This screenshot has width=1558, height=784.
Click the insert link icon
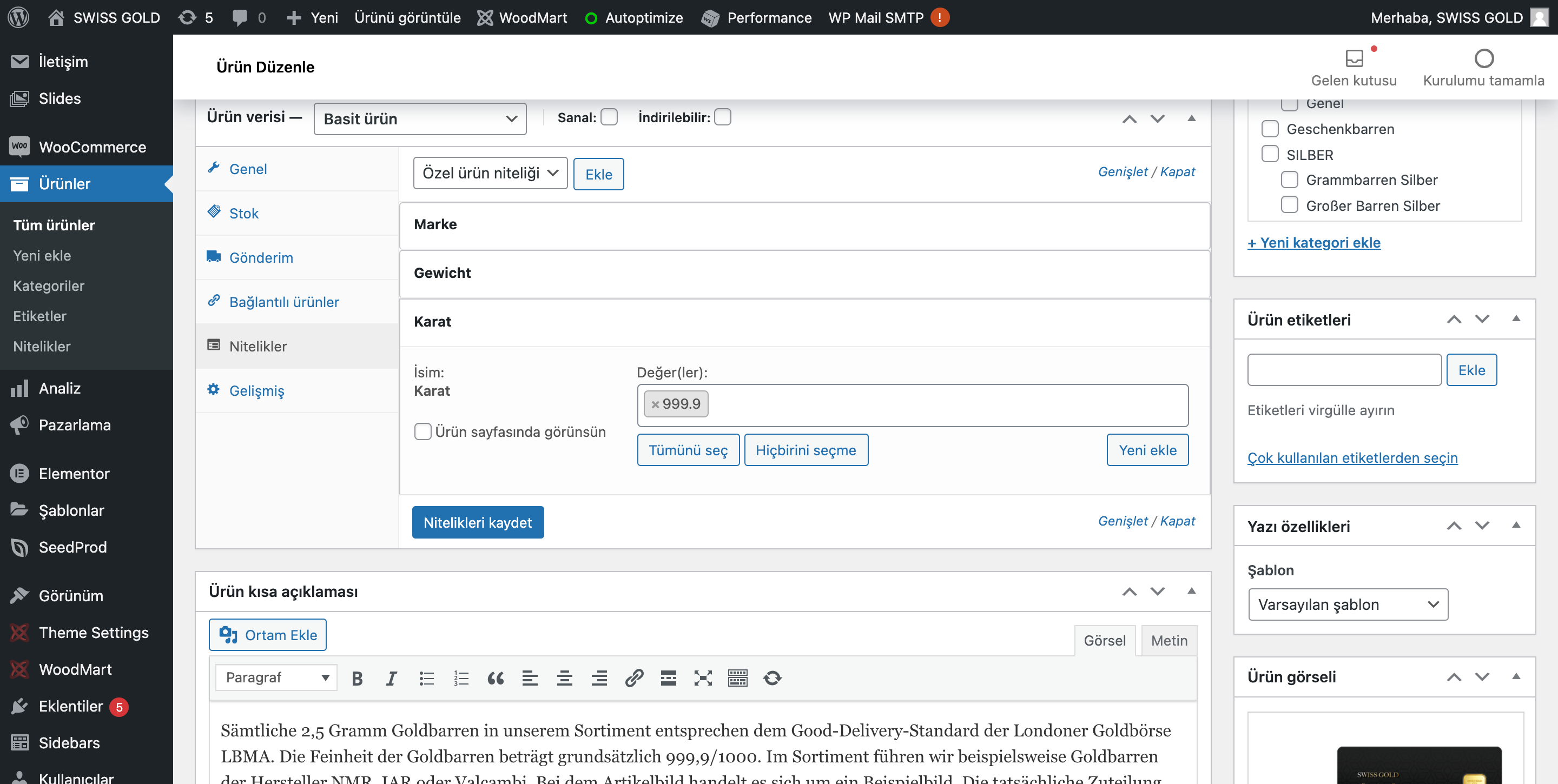633,678
